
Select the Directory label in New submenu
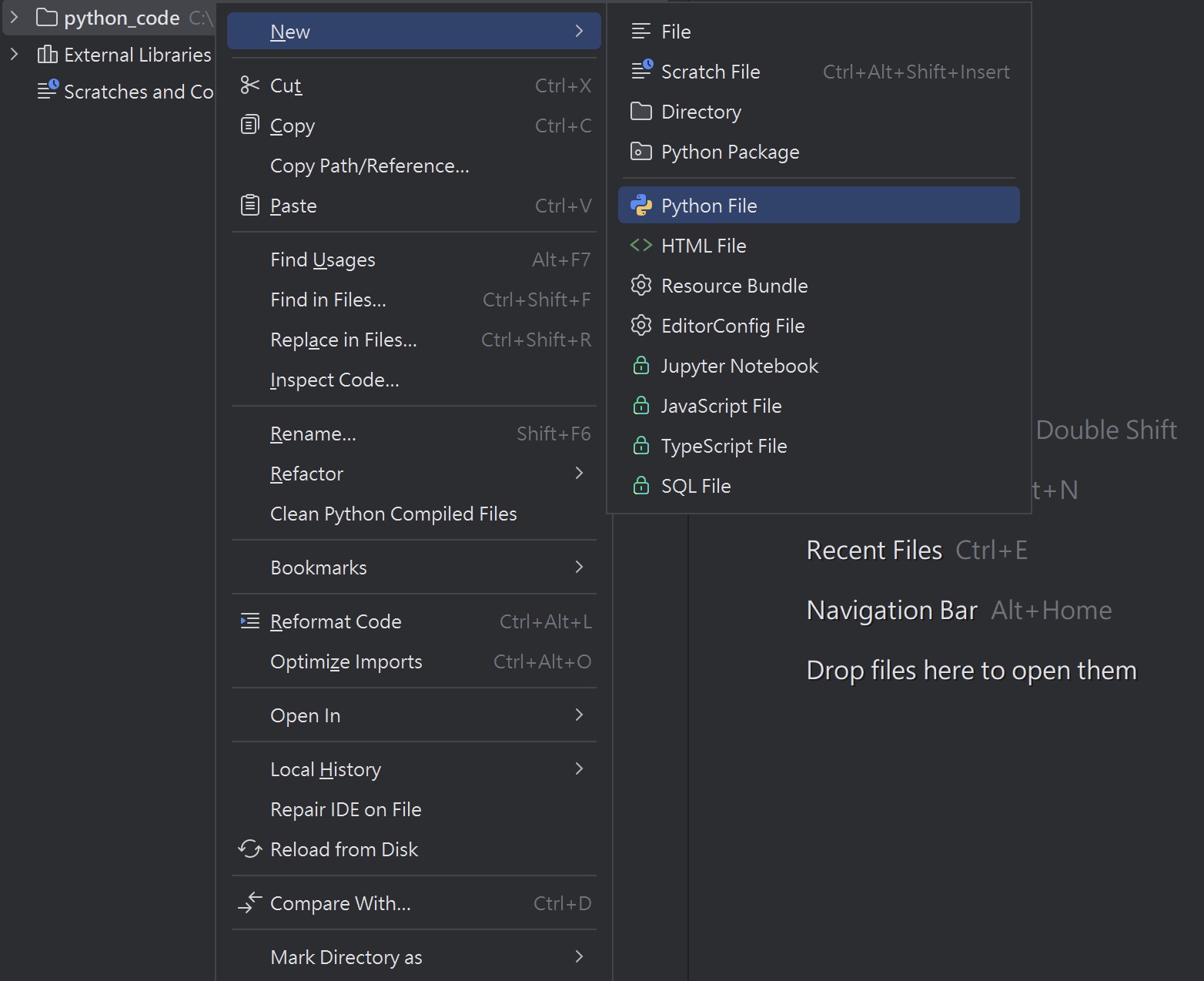coord(701,112)
